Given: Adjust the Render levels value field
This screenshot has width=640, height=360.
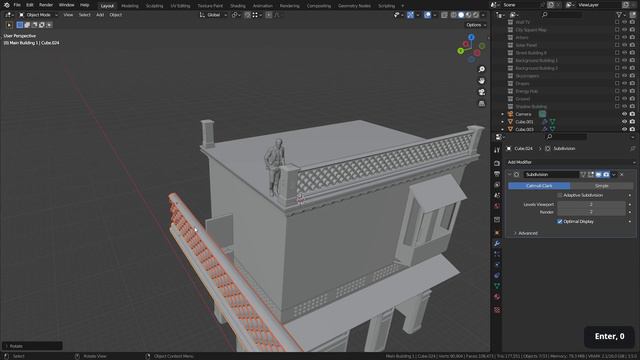Looking at the screenshot, I should (x=591, y=212).
